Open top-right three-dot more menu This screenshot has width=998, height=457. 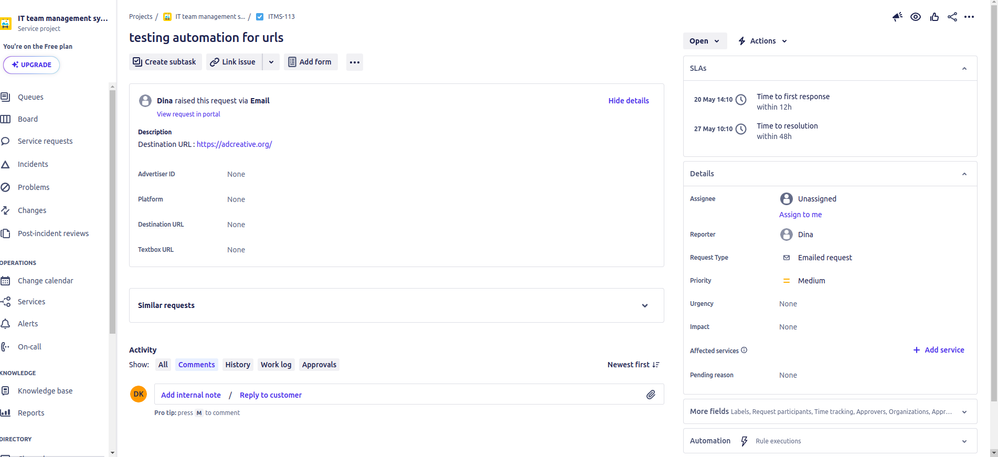pos(969,17)
